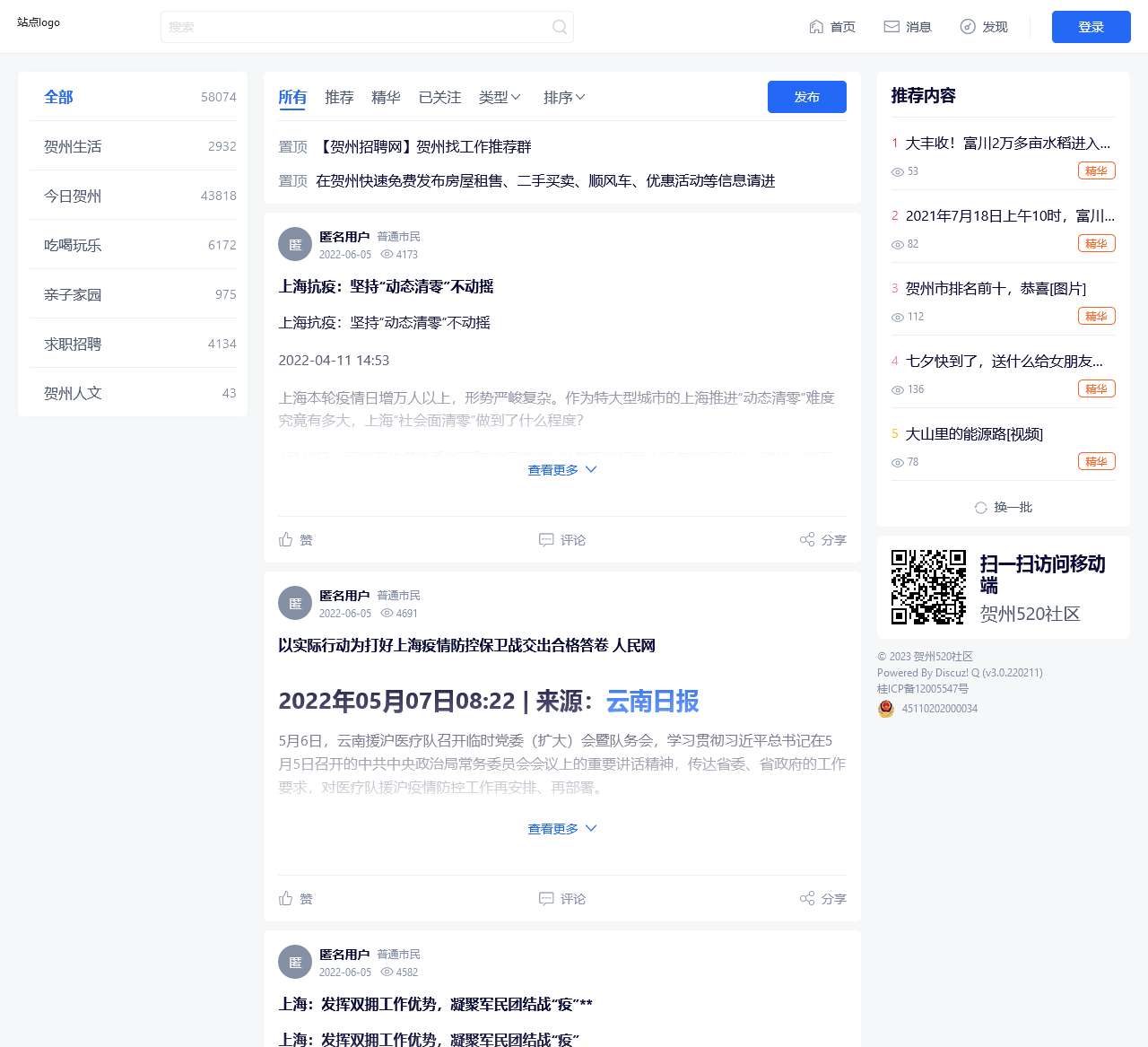Screen dimensions: 1148x1047
Task: Click the share icon on 上海抗疫 post
Action: (807, 539)
